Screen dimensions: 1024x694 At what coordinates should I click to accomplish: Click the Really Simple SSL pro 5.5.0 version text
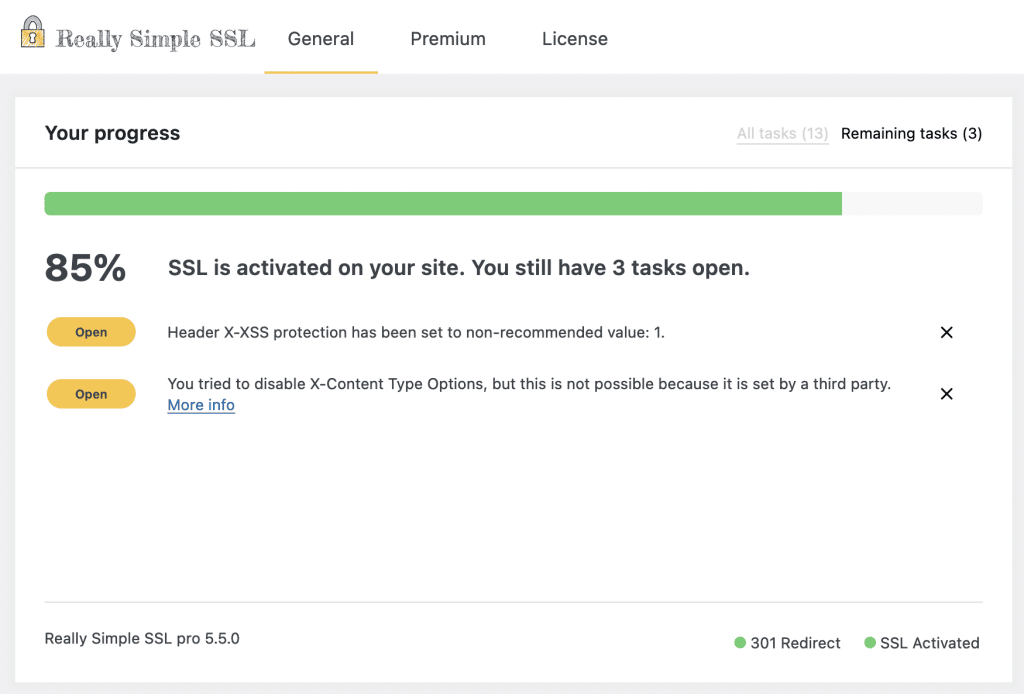142,639
